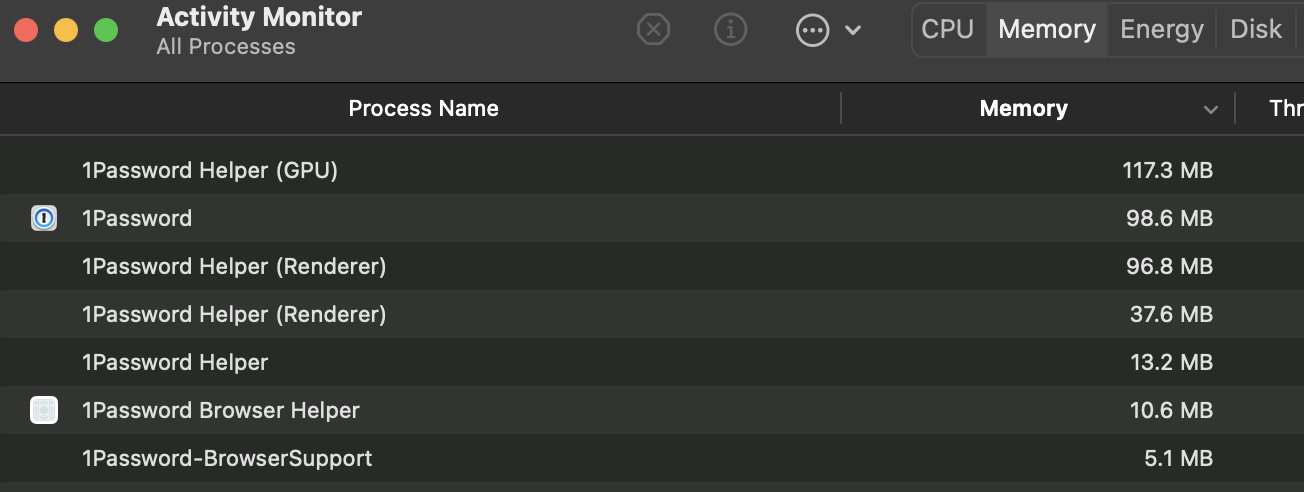This screenshot has width=1304, height=492.
Task: Click the stop process X icon
Action: [x=653, y=30]
